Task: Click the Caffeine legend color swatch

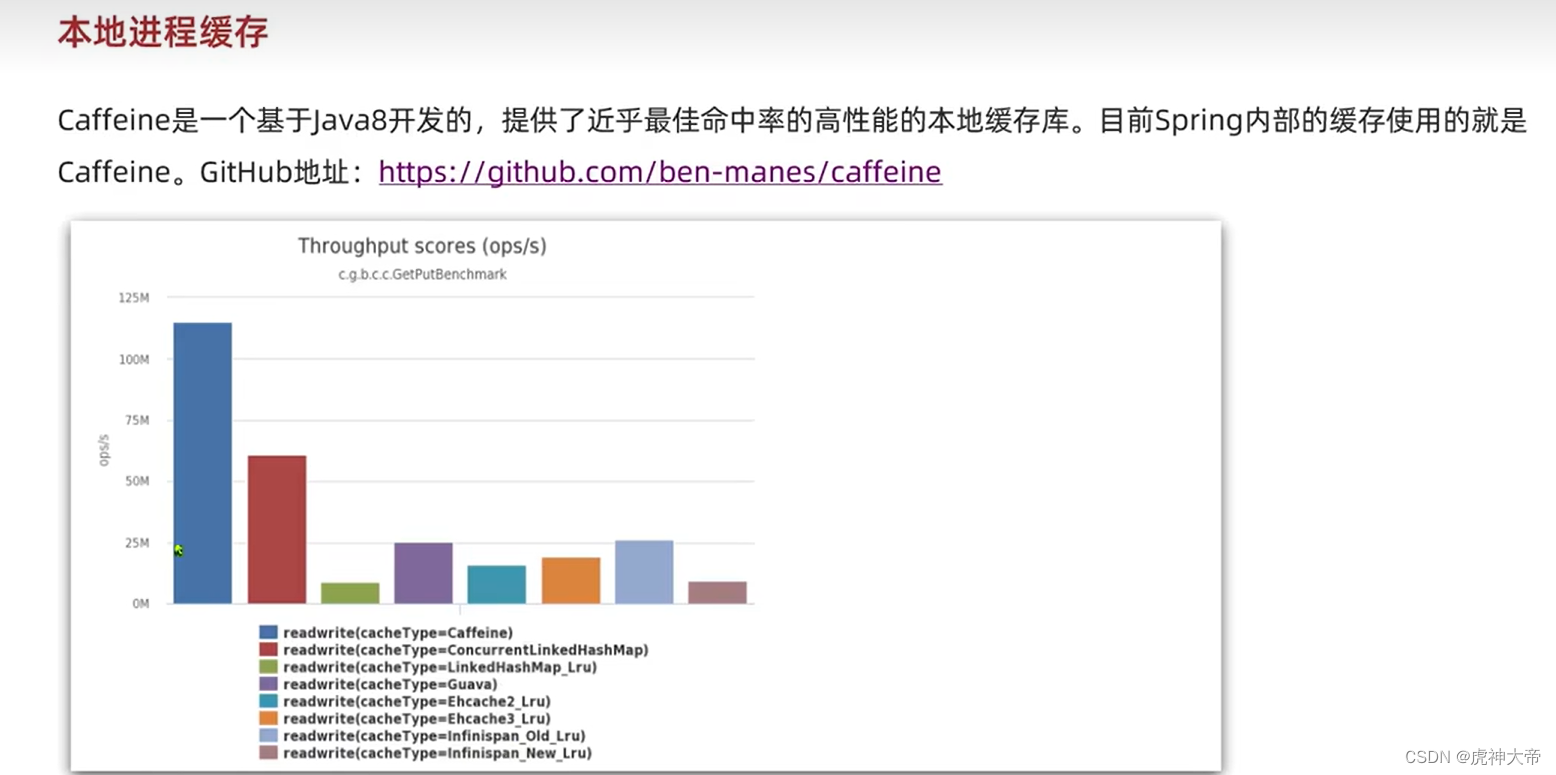Action: [268, 633]
